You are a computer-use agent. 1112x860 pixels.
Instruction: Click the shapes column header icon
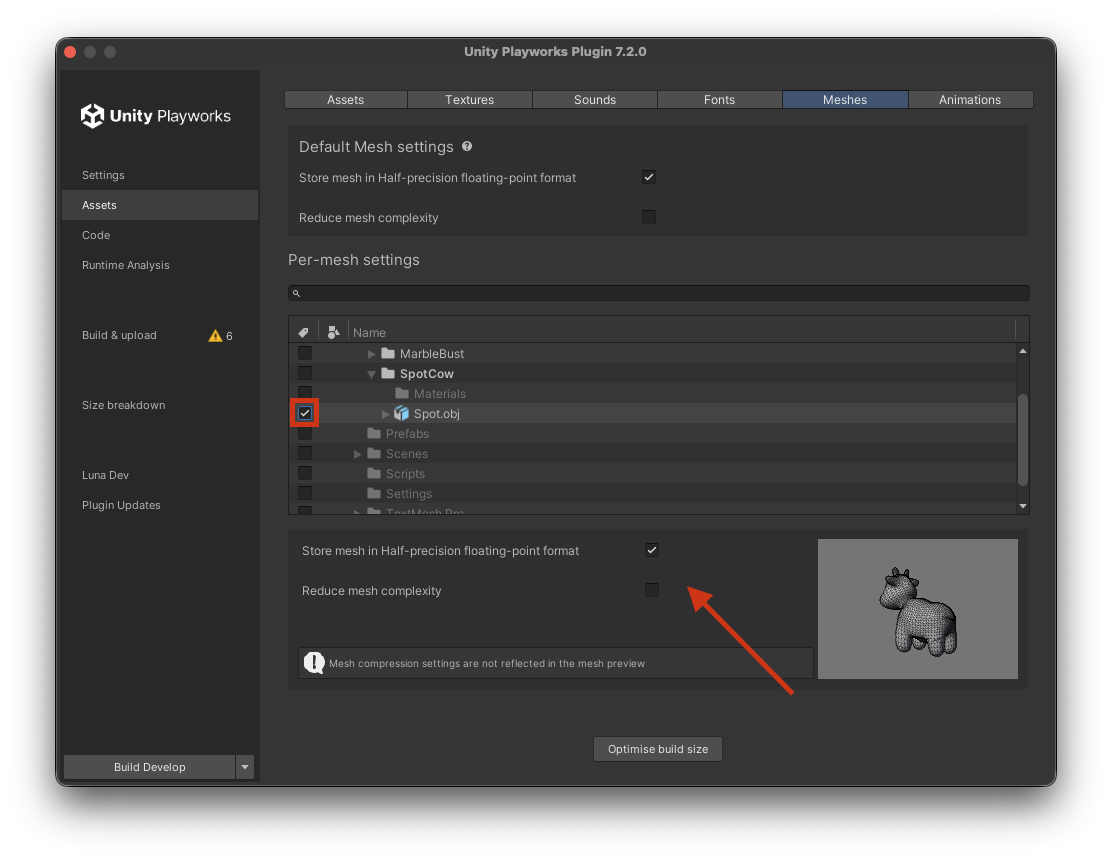point(333,332)
